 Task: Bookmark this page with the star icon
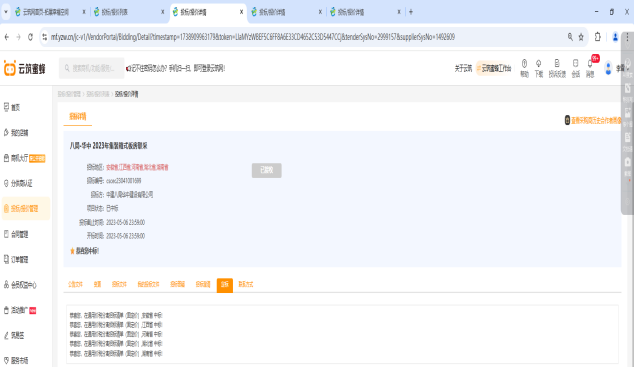581,37
